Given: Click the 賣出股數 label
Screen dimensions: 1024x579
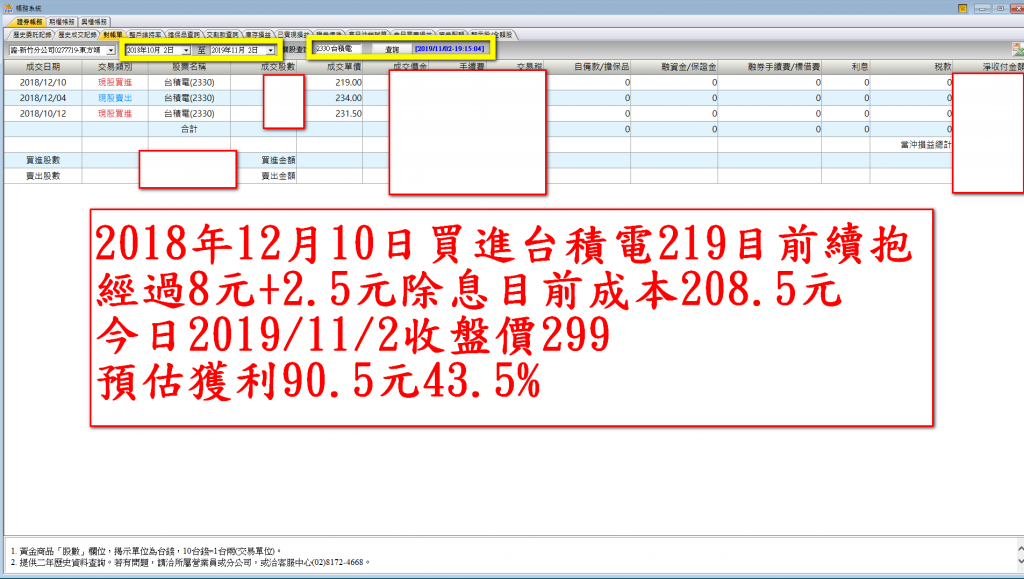Looking at the screenshot, I should coord(43,176).
